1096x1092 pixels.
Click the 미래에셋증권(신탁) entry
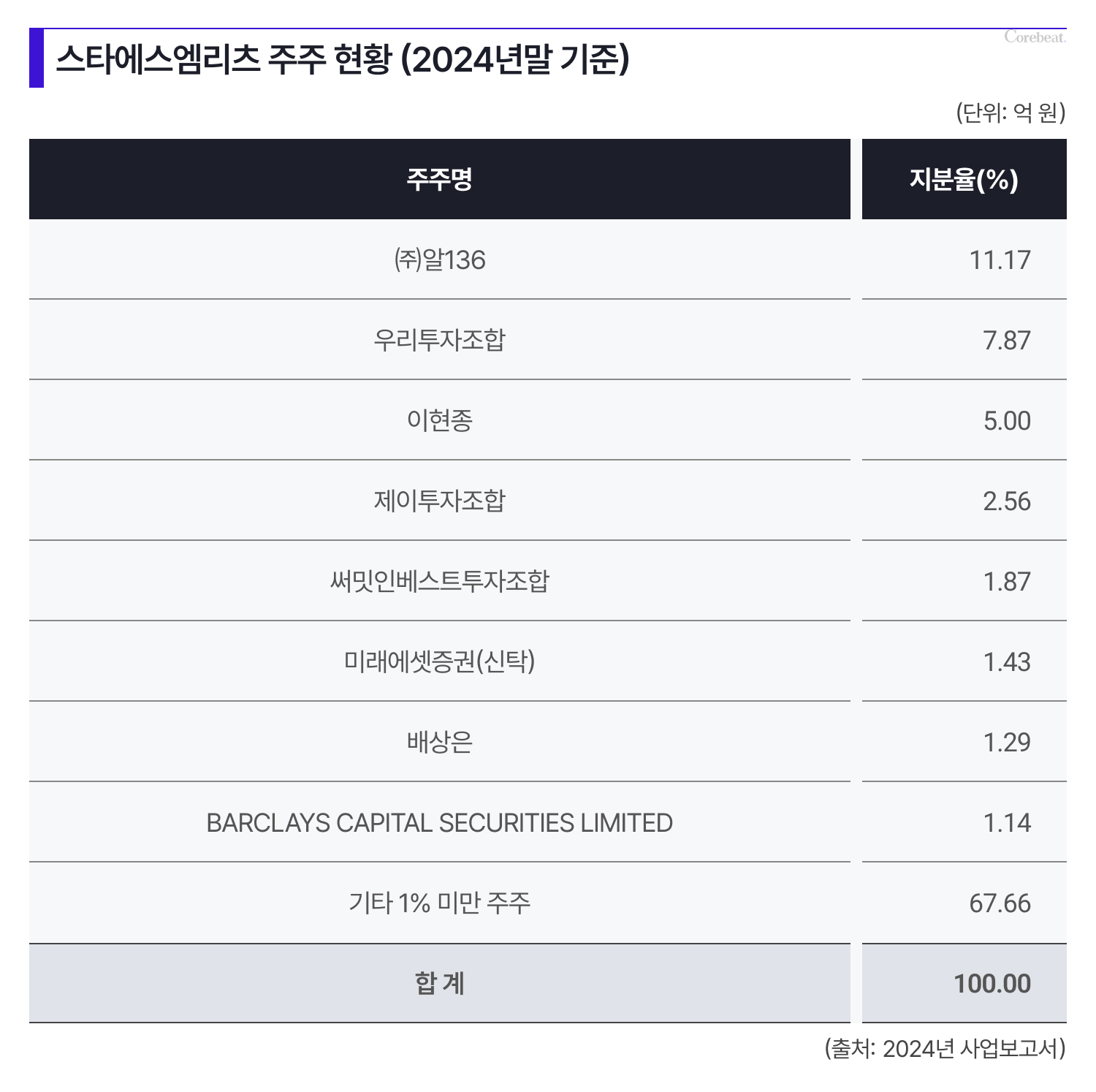pyautogui.click(x=440, y=661)
